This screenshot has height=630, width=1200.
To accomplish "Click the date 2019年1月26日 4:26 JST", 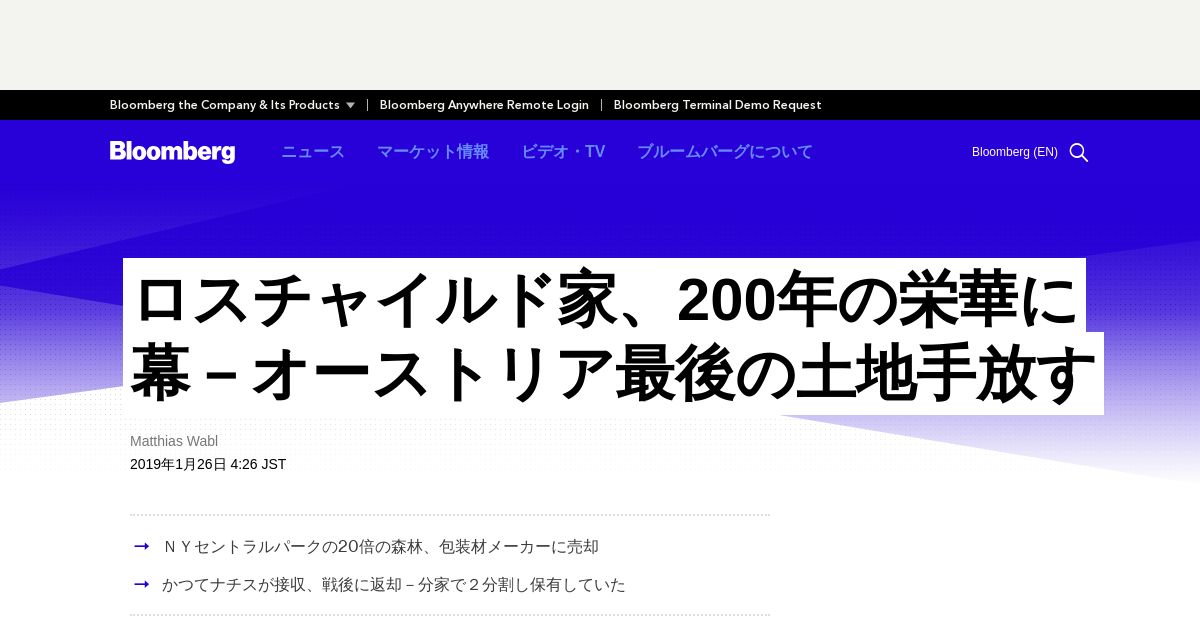I will pyautogui.click(x=208, y=464).
